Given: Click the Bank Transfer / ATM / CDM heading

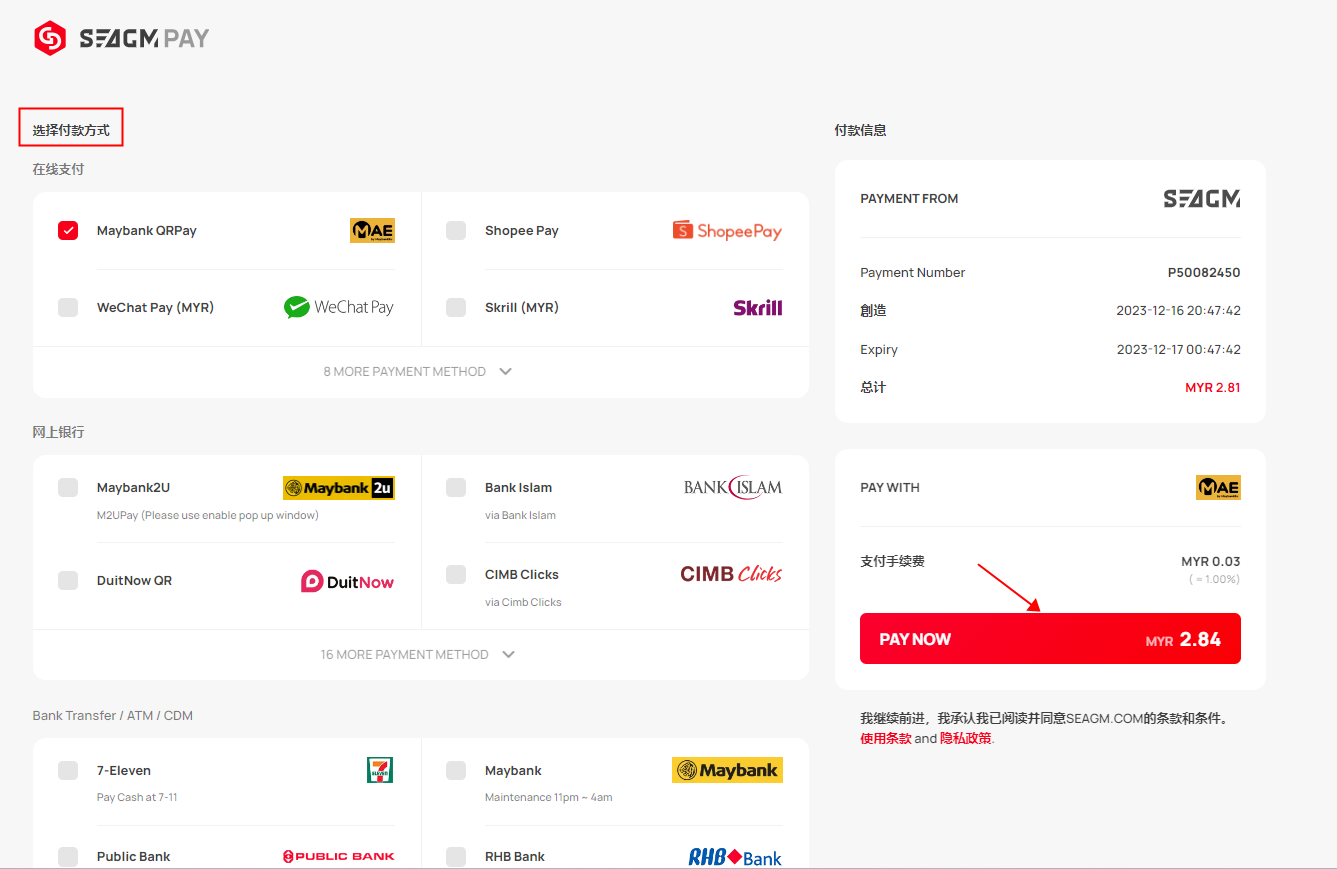Looking at the screenshot, I should pos(113,716).
